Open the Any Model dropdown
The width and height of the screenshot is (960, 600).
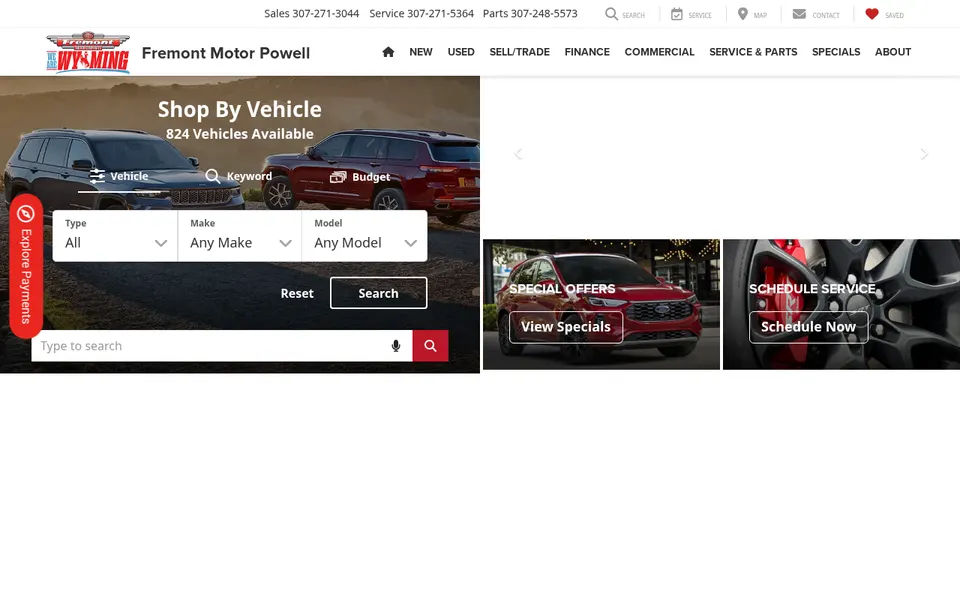[364, 236]
